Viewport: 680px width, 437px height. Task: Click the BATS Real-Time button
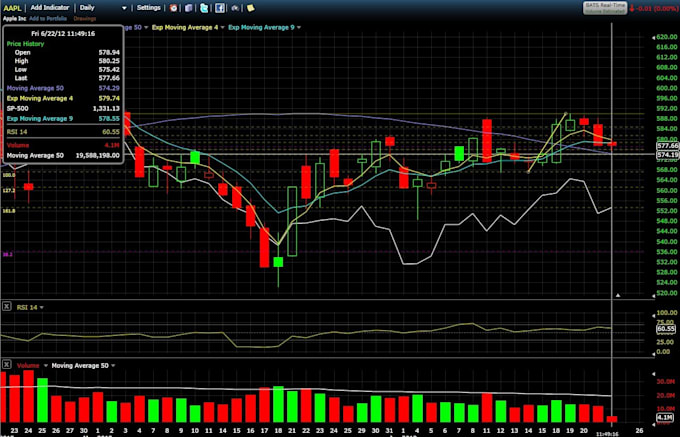605,8
